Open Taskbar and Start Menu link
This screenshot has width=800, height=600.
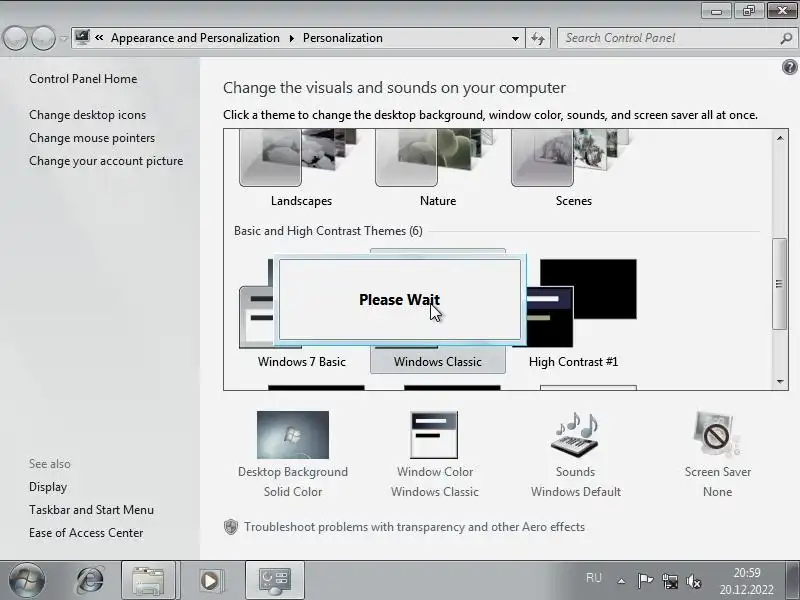point(91,510)
